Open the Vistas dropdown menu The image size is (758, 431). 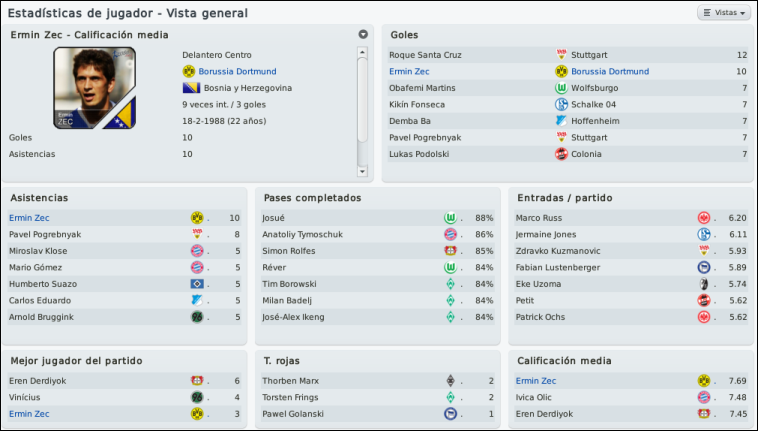[724, 13]
